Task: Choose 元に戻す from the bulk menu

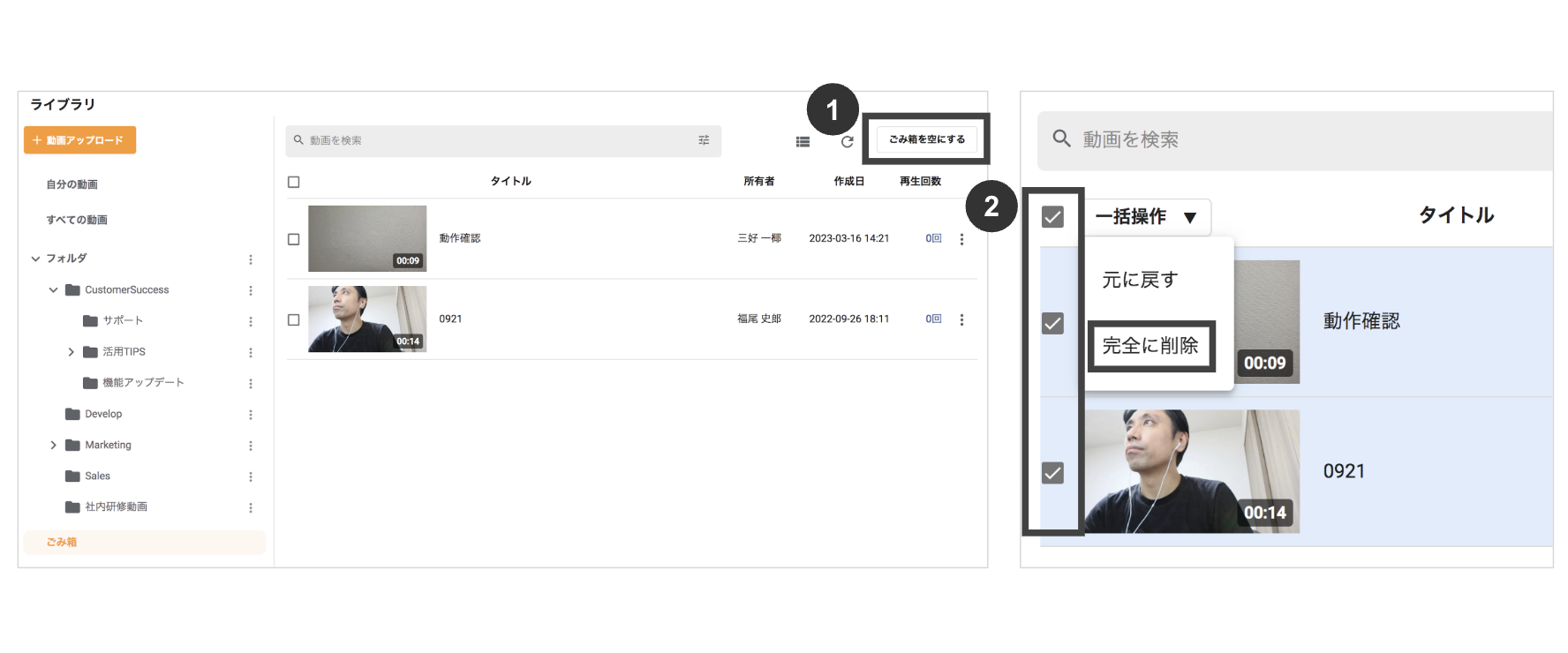Action: (1140, 280)
